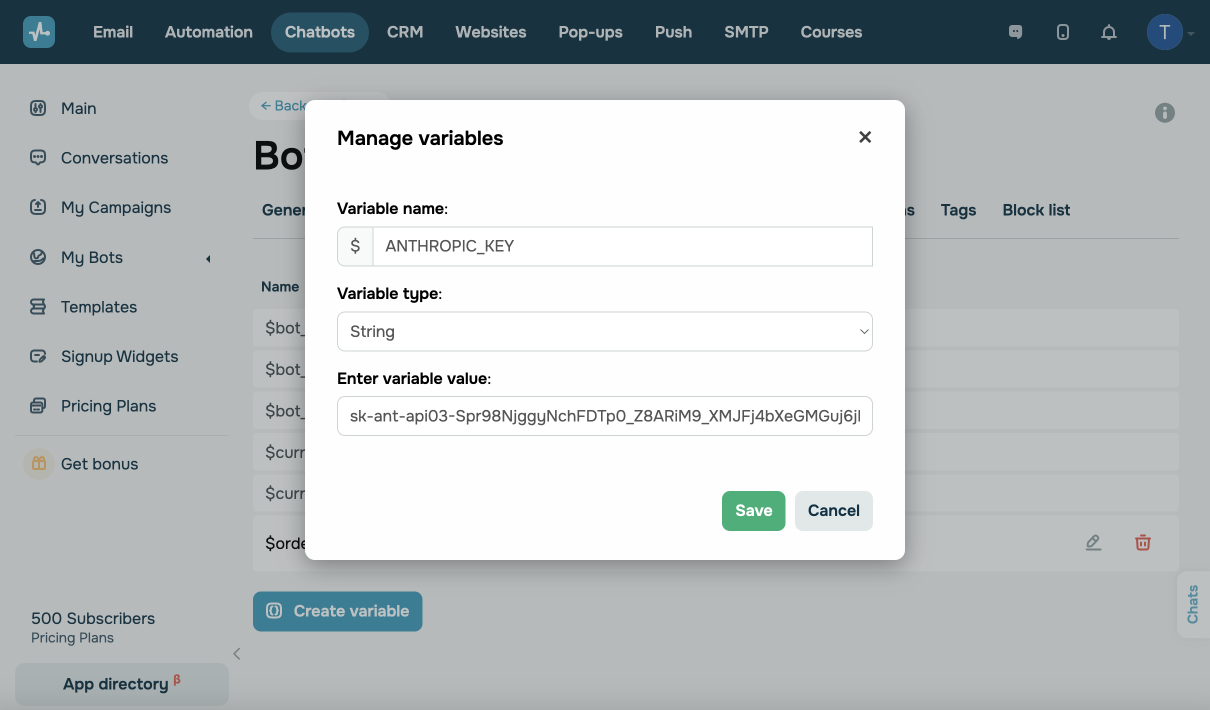Image resolution: width=1210 pixels, height=710 pixels.
Task: Open the notifications bell
Action: click(1109, 32)
